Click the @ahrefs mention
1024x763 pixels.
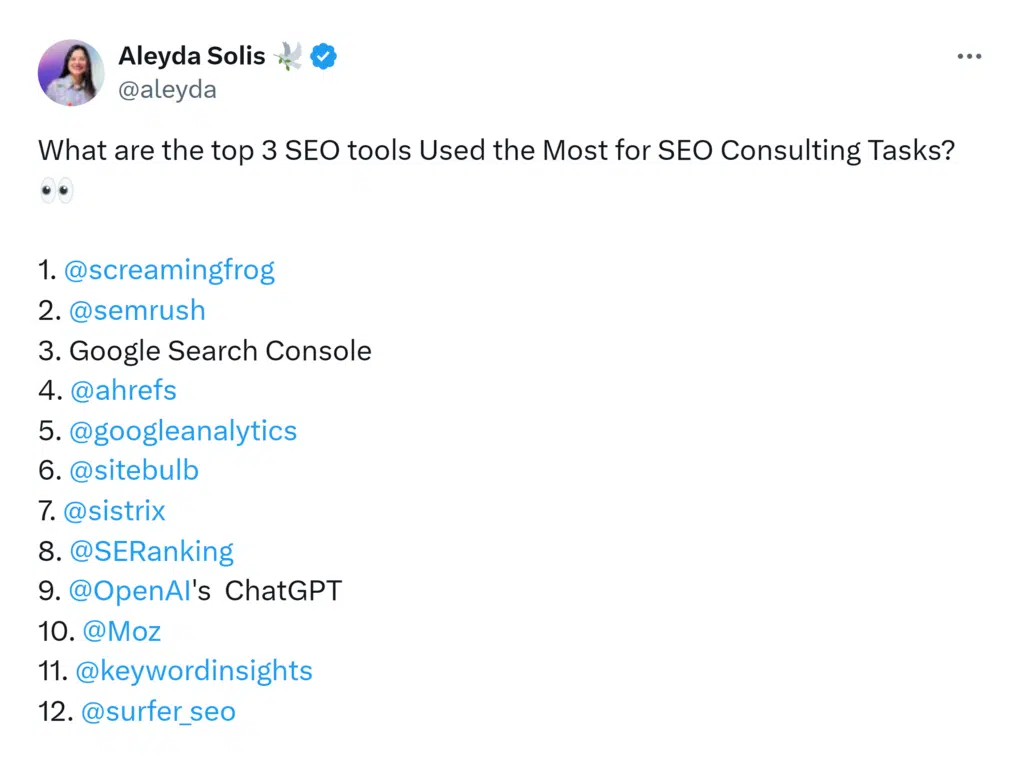pos(123,391)
